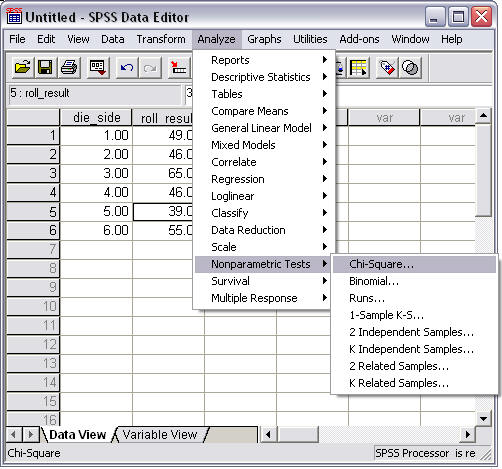This screenshot has height=469, width=502.
Task: Select Nonparametric Tests menu entry
Action: pyautogui.click(x=264, y=264)
